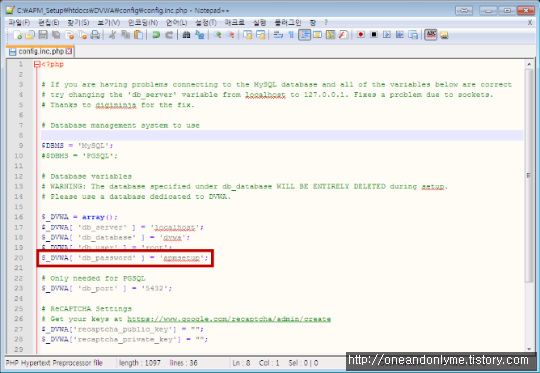Select the config.inc.php tab

coord(41,51)
